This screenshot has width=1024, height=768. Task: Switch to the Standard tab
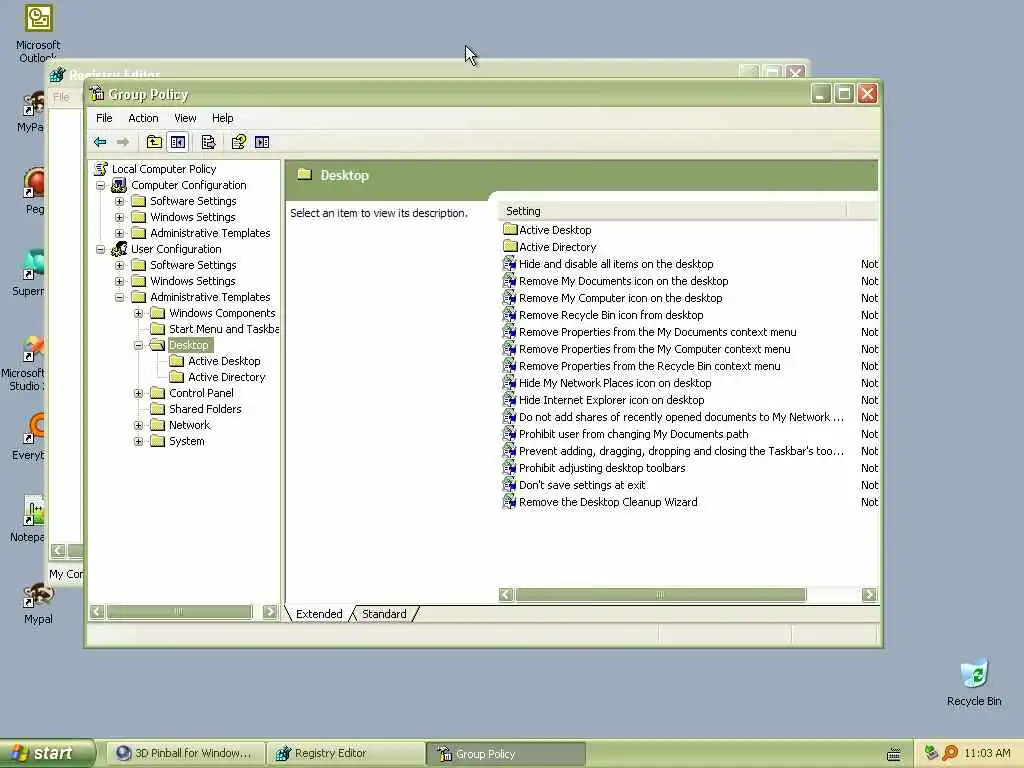[384, 614]
